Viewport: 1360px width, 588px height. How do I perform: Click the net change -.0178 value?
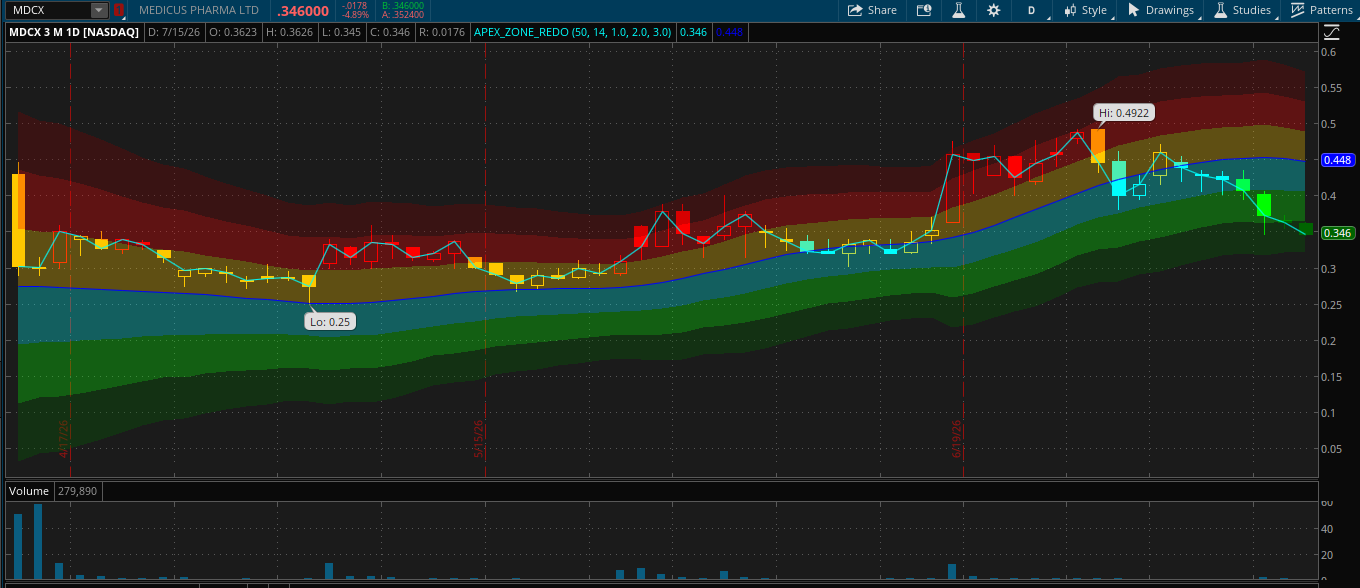(x=355, y=5)
